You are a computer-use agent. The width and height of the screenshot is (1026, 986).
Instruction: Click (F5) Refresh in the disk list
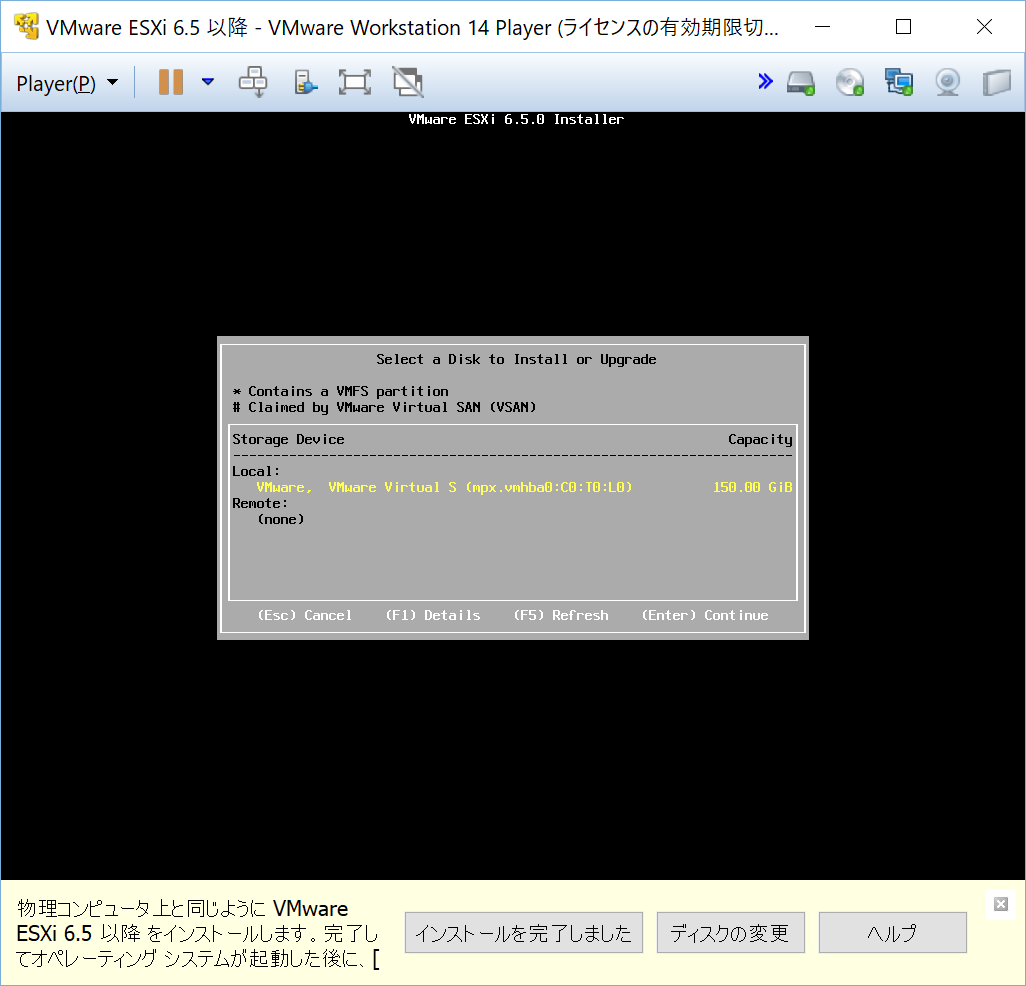click(x=560, y=615)
